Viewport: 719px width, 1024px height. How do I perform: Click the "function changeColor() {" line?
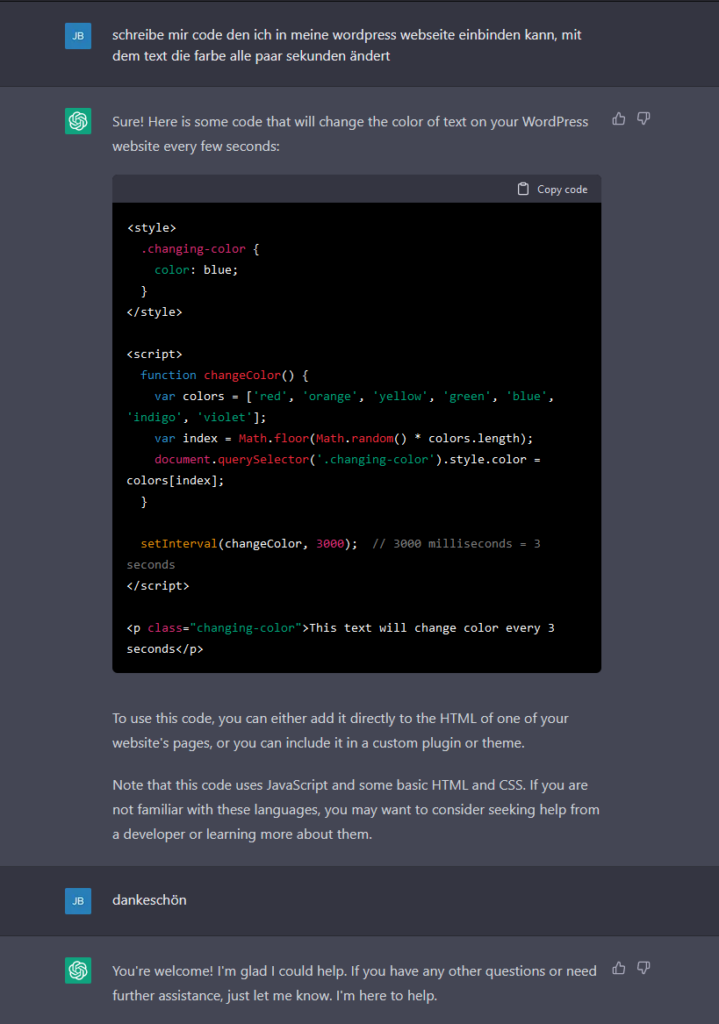tap(225, 375)
